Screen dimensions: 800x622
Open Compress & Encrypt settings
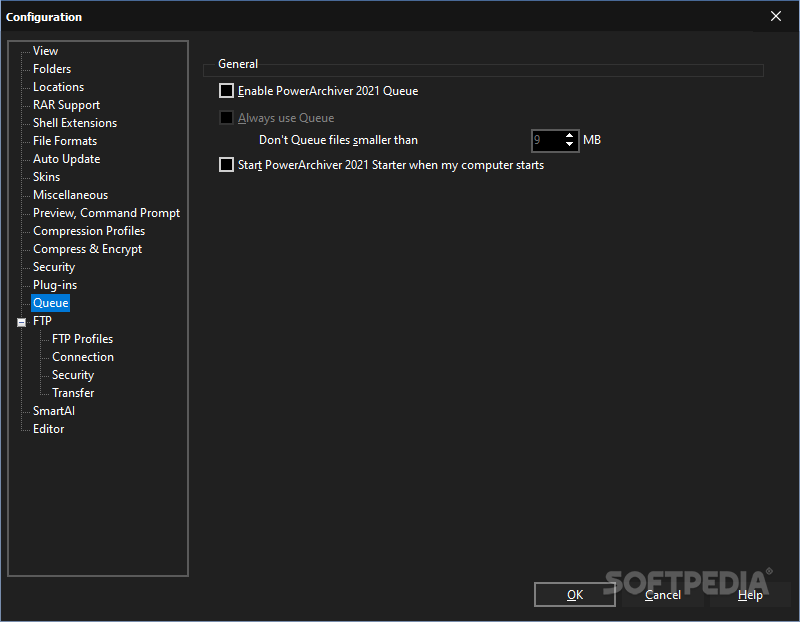pos(87,249)
